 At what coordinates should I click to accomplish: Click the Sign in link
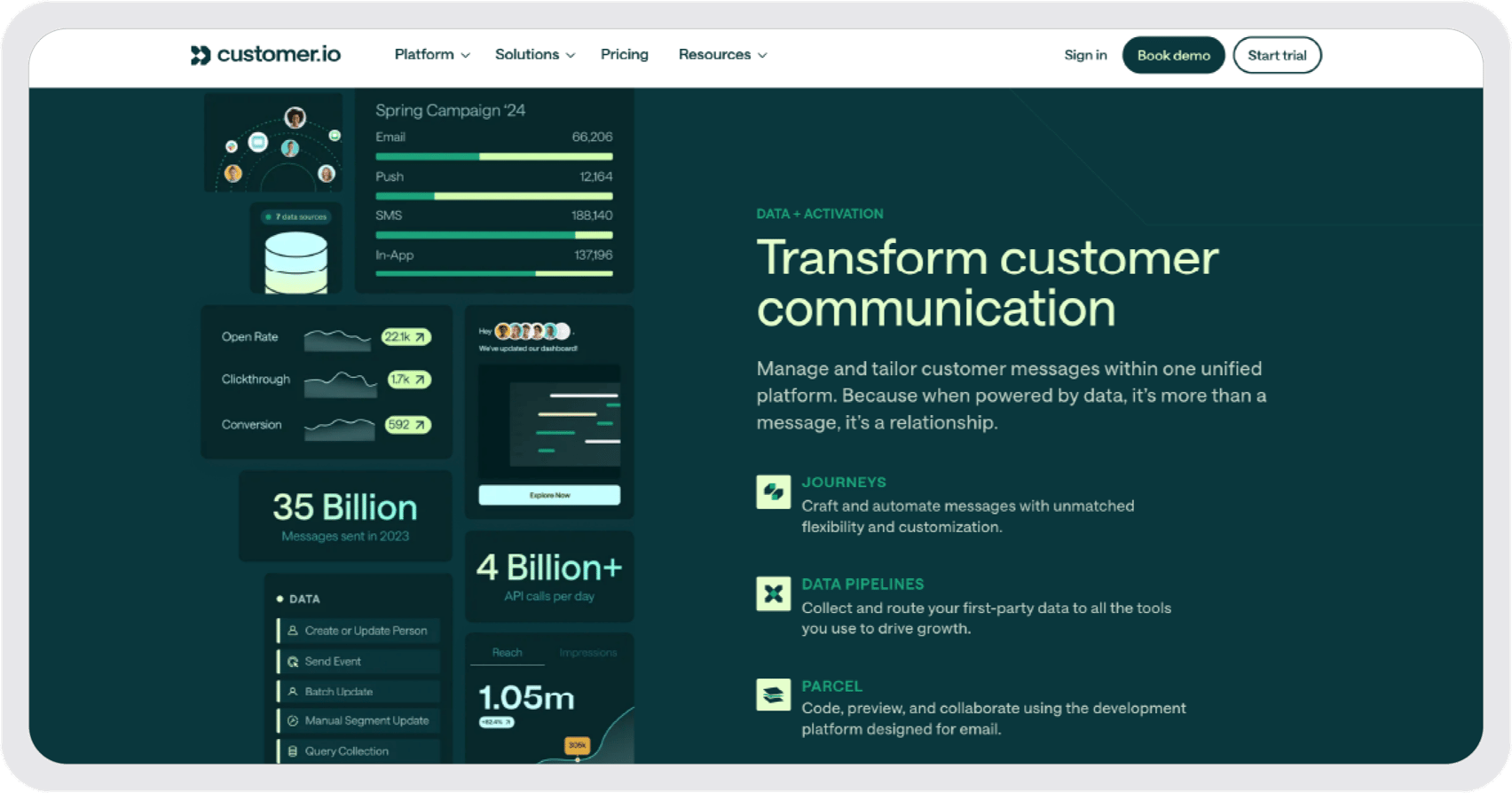click(1085, 55)
